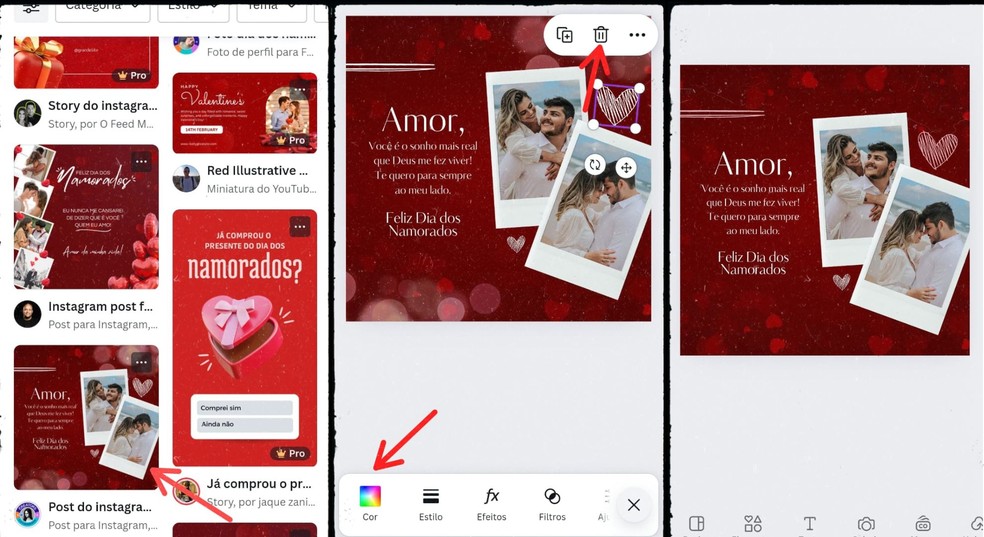Open more options on the Amor polaroid template

(x=142, y=362)
